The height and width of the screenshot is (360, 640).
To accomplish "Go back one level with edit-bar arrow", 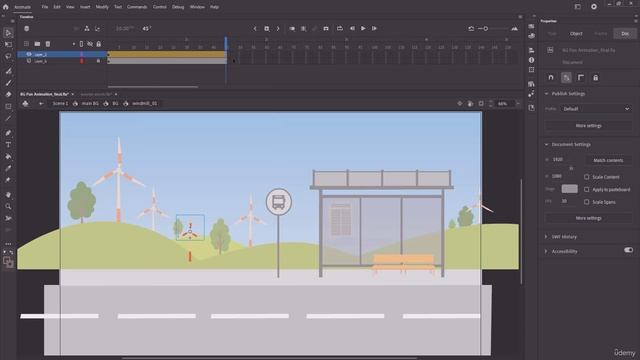I will pyautogui.click(x=41, y=104).
